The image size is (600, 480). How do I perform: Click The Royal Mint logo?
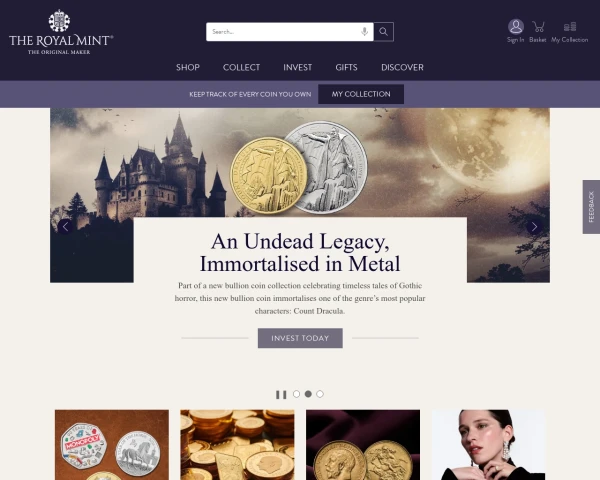(61, 32)
